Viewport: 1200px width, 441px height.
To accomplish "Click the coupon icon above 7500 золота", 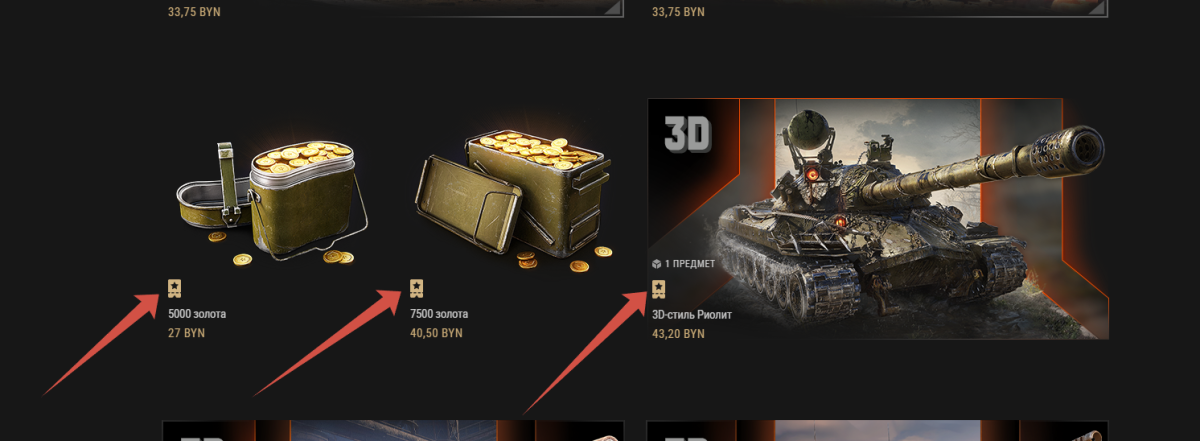I will 416,289.
